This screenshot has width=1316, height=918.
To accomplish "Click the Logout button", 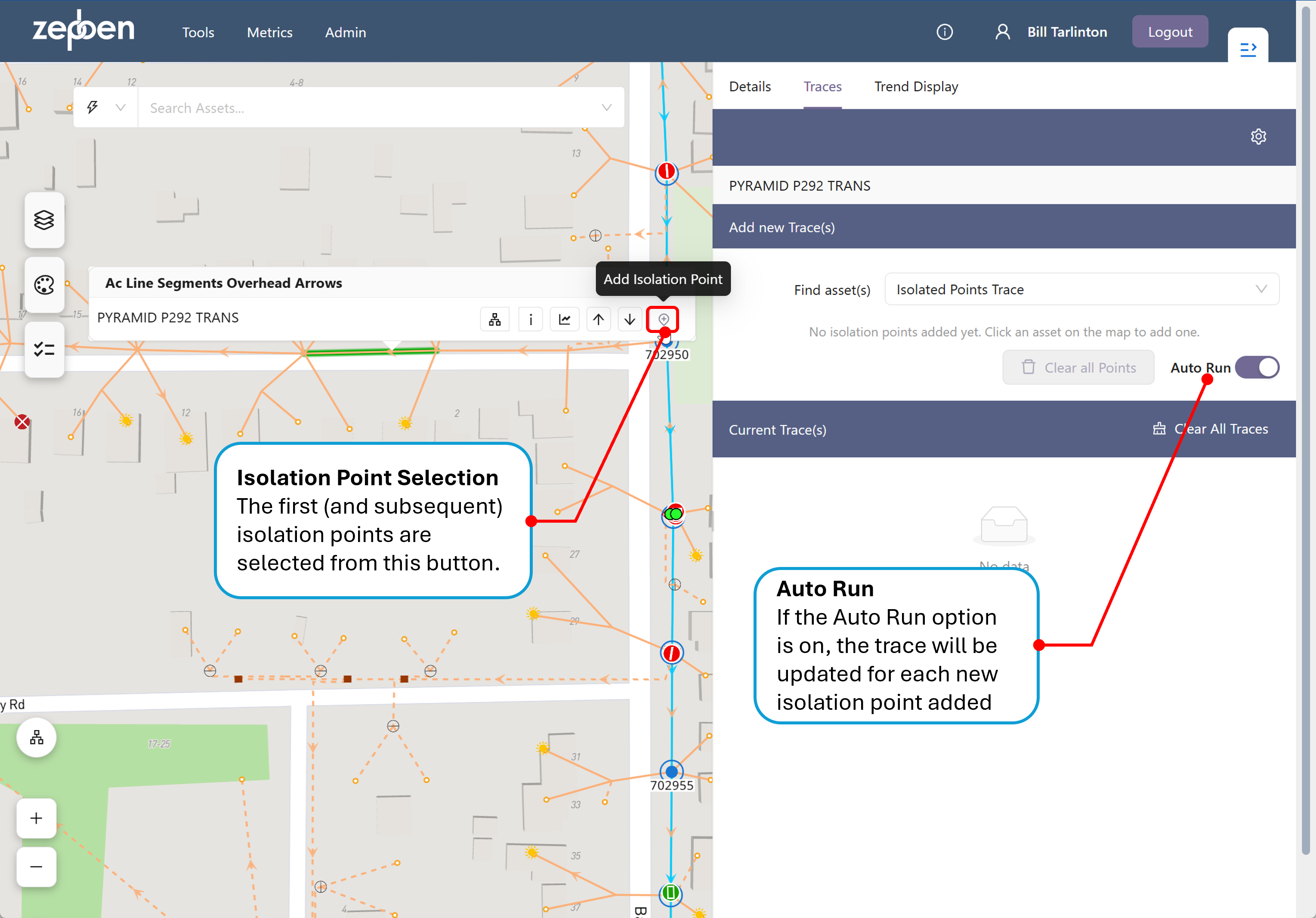I will (1170, 32).
